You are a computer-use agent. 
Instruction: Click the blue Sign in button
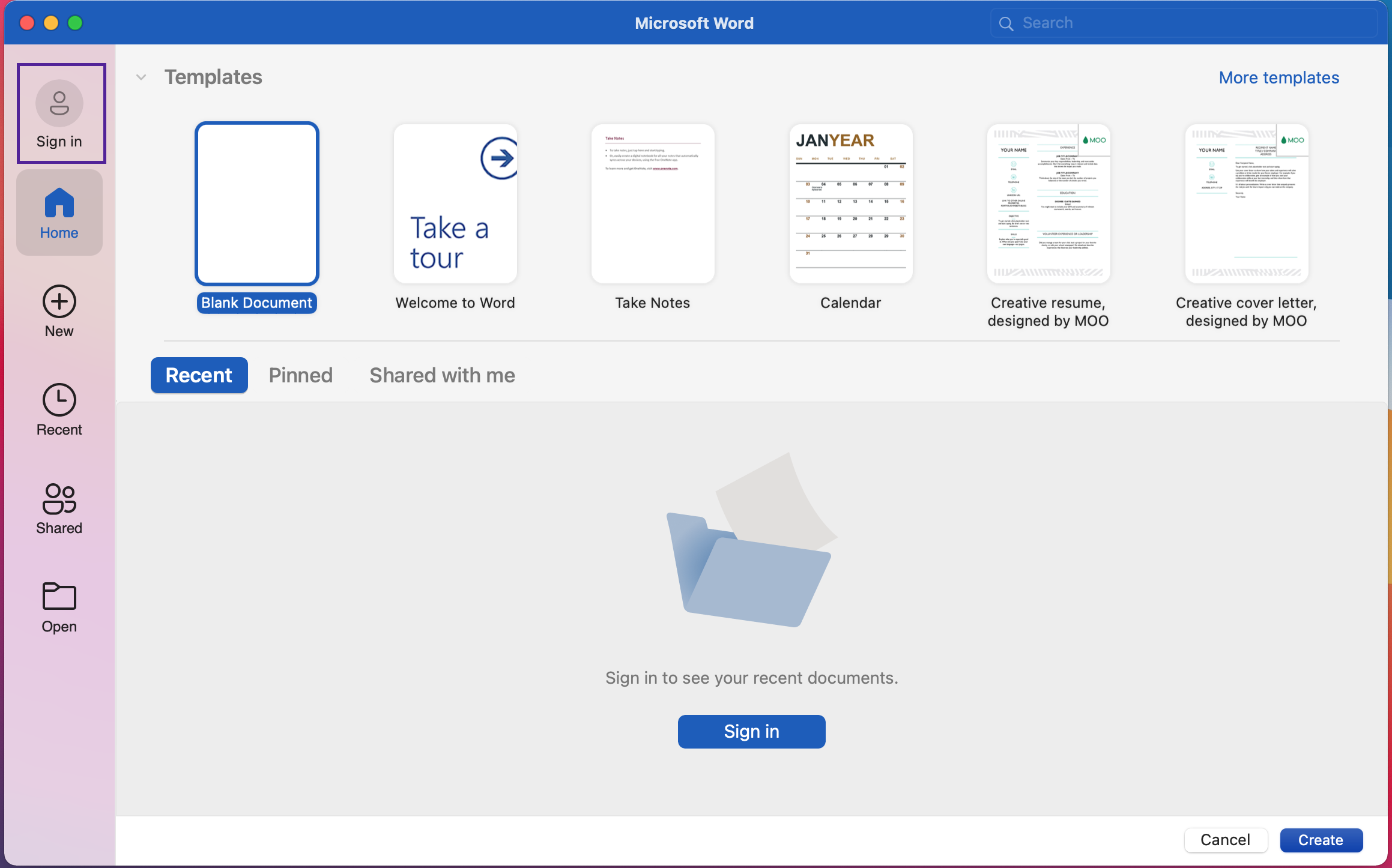tap(752, 731)
